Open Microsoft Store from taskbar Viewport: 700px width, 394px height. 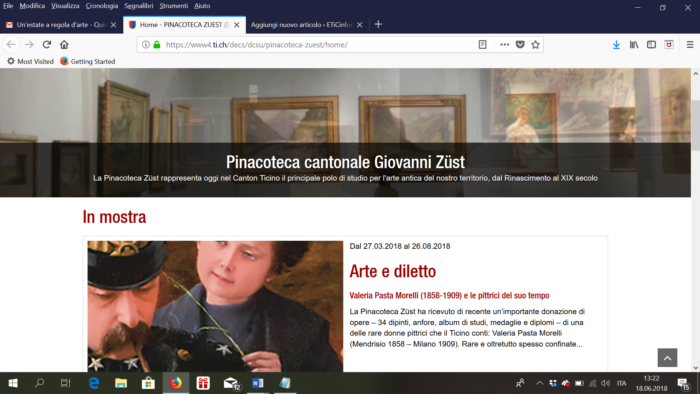pos(148,383)
